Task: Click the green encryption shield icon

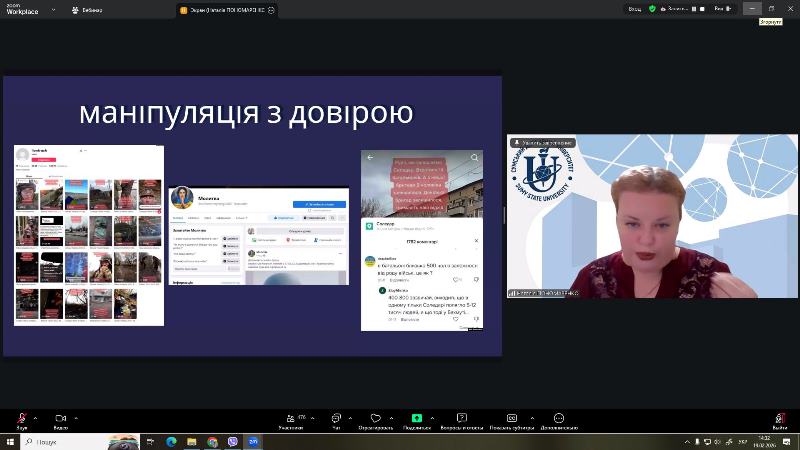Action: tap(652, 8)
